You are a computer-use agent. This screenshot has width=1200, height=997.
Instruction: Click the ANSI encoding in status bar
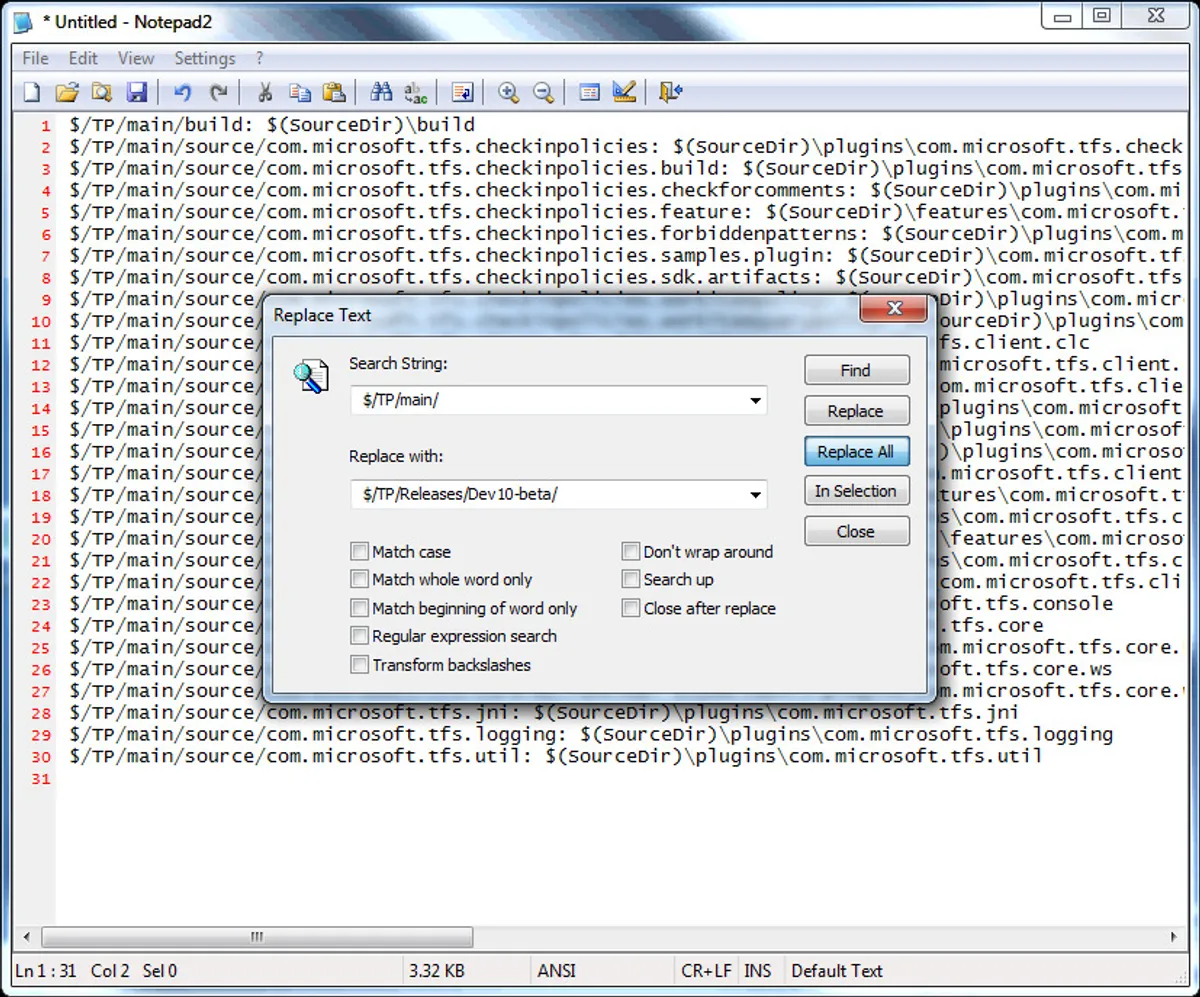click(x=557, y=970)
